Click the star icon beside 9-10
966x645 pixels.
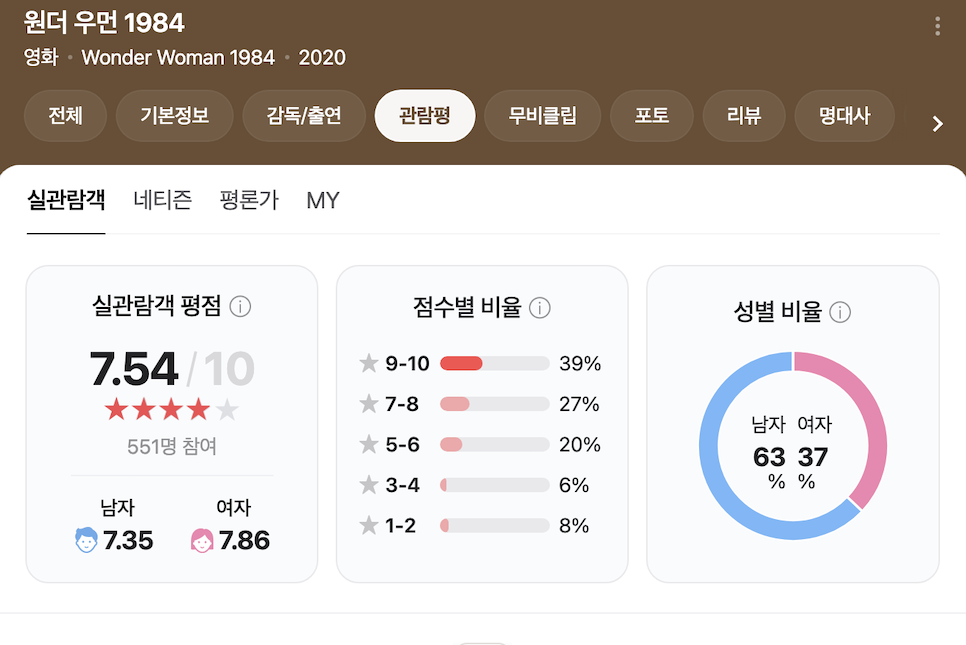click(368, 363)
